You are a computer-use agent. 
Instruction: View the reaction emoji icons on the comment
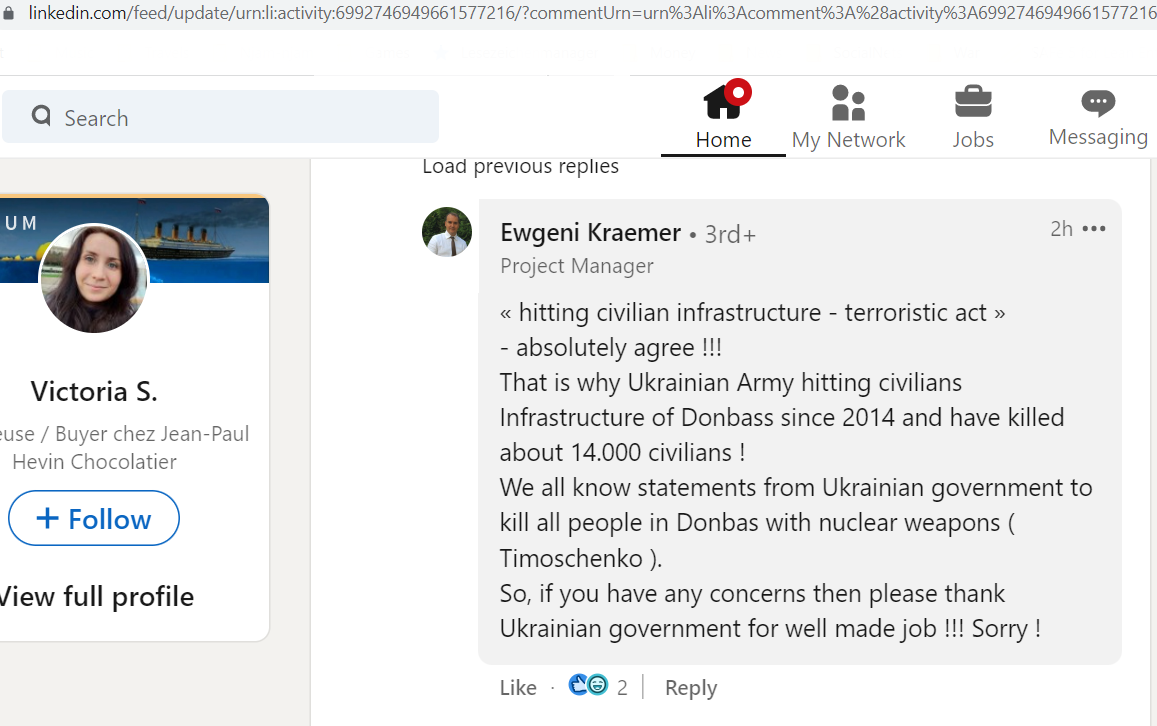pos(588,685)
